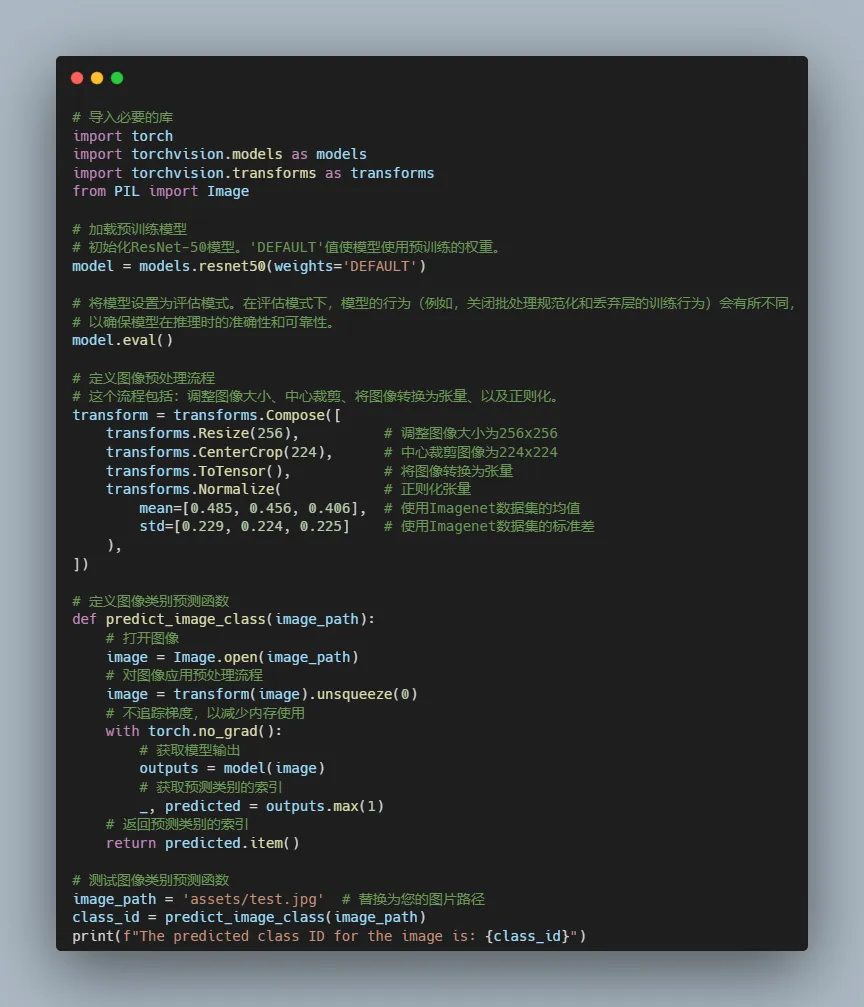Click the green maximize dot
Screen dimensions: 864x1007
coord(117,78)
